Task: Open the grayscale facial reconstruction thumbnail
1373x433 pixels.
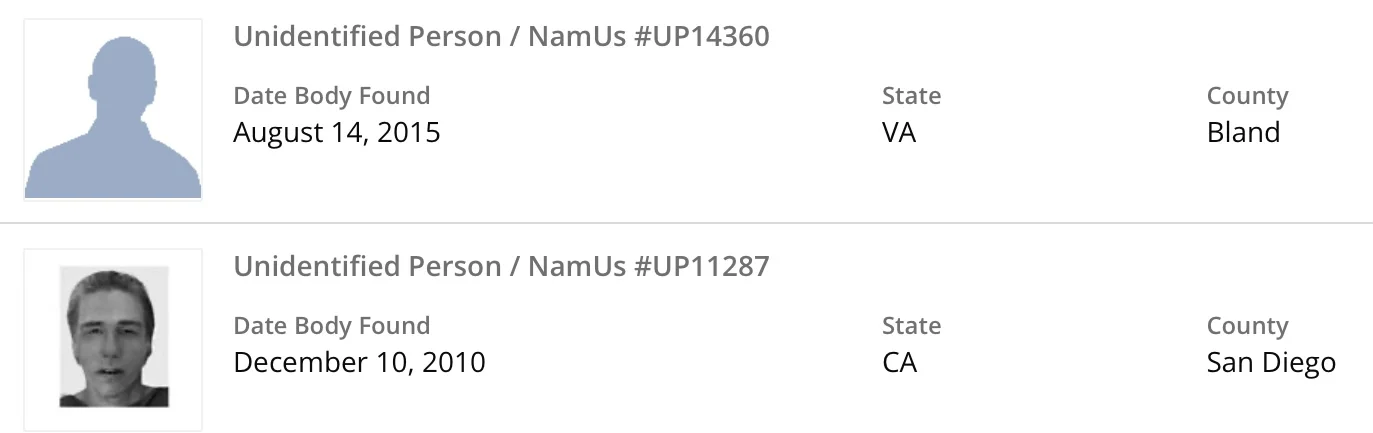Action: pyautogui.click(x=113, y=339)
